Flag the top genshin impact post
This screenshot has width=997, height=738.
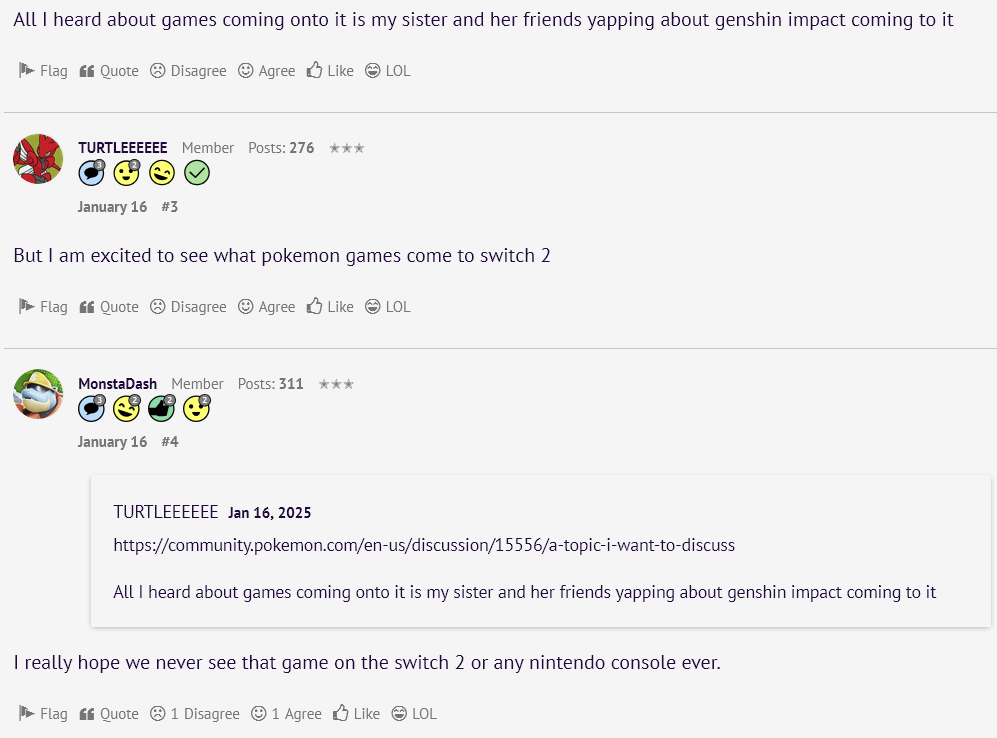tap(43, 71)
